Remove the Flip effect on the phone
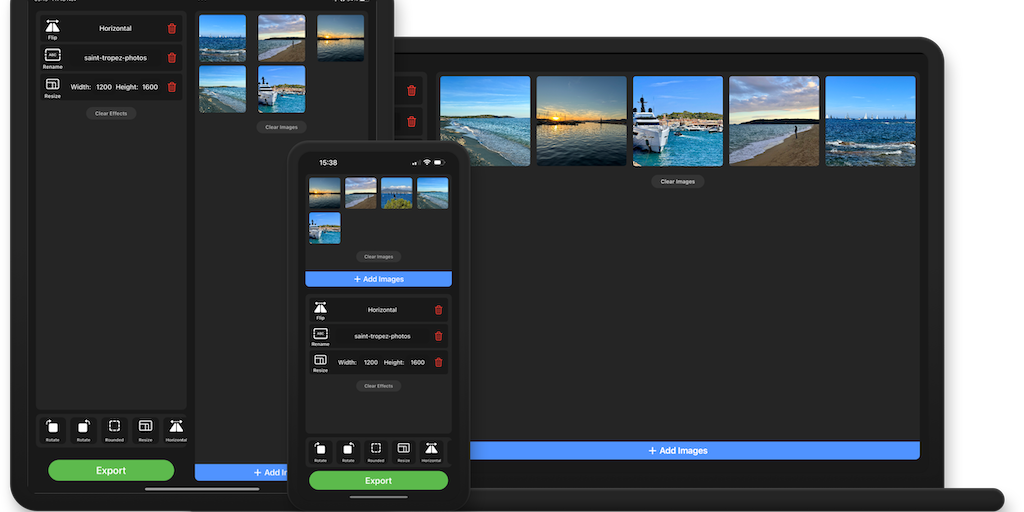The height and width of the screenshot is (512, 1024). [438, 310]
